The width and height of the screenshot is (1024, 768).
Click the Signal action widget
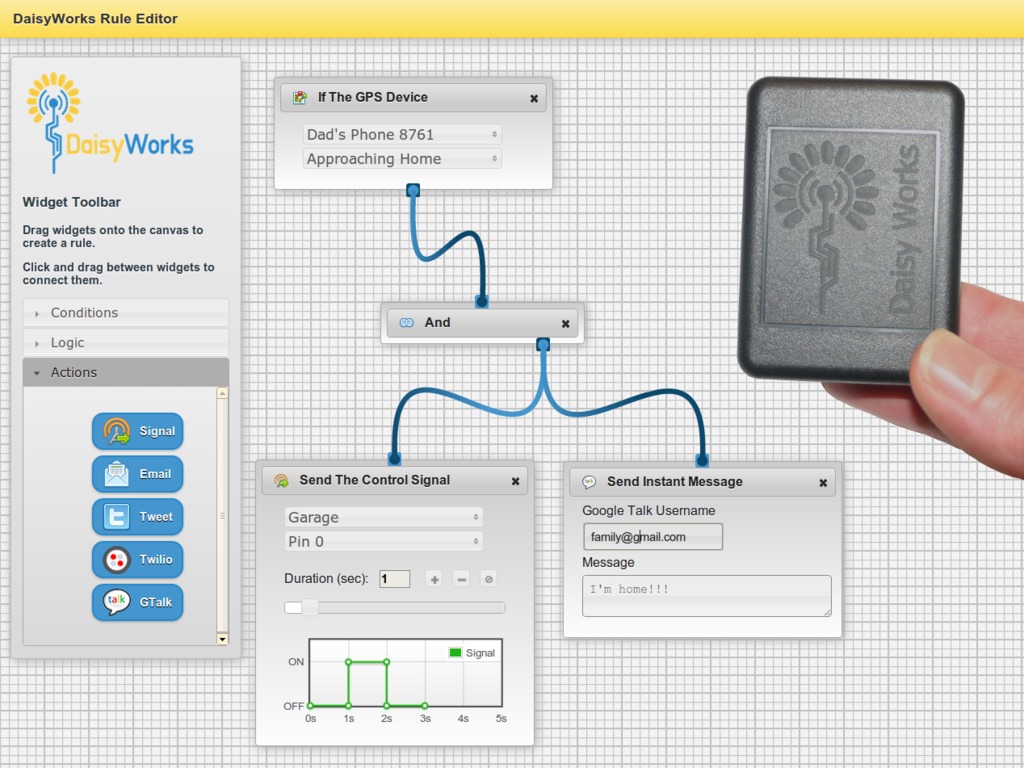(x=137, y=431)
